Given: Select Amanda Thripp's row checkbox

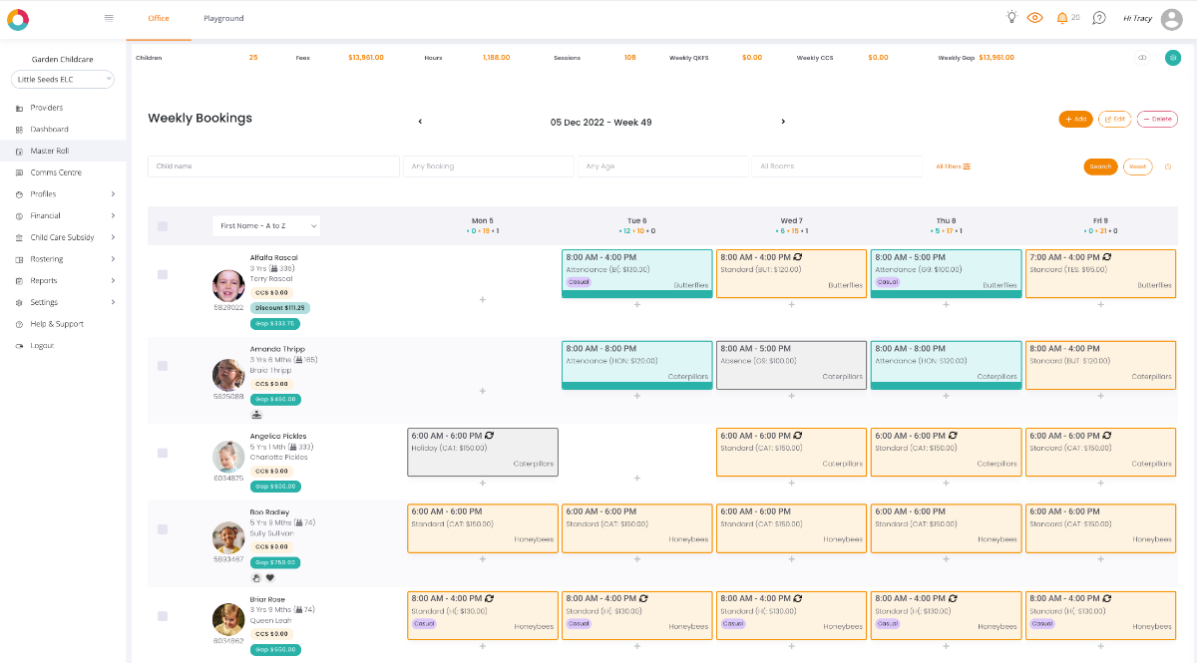Looking at the screenshot, I should point(163,366).
